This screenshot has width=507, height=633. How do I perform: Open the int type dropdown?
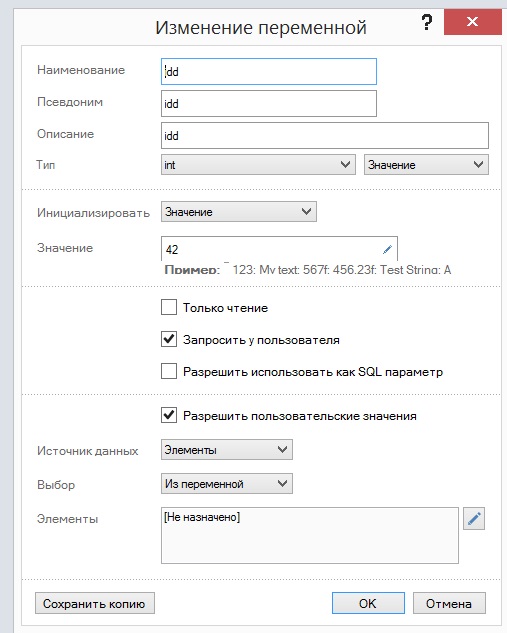tap(258, 165)
